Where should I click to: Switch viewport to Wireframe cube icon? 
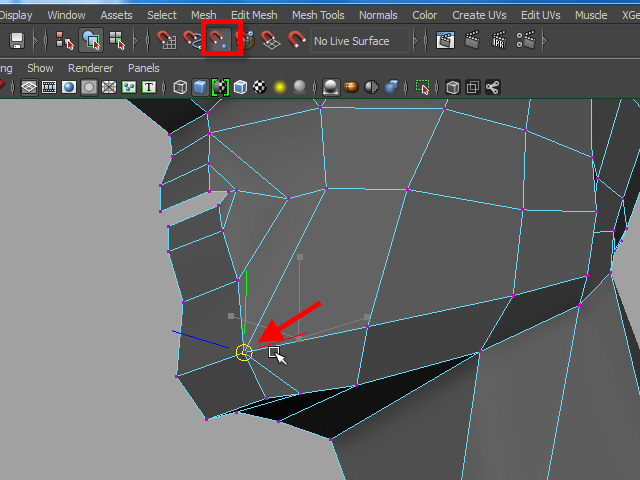[180, 87]
